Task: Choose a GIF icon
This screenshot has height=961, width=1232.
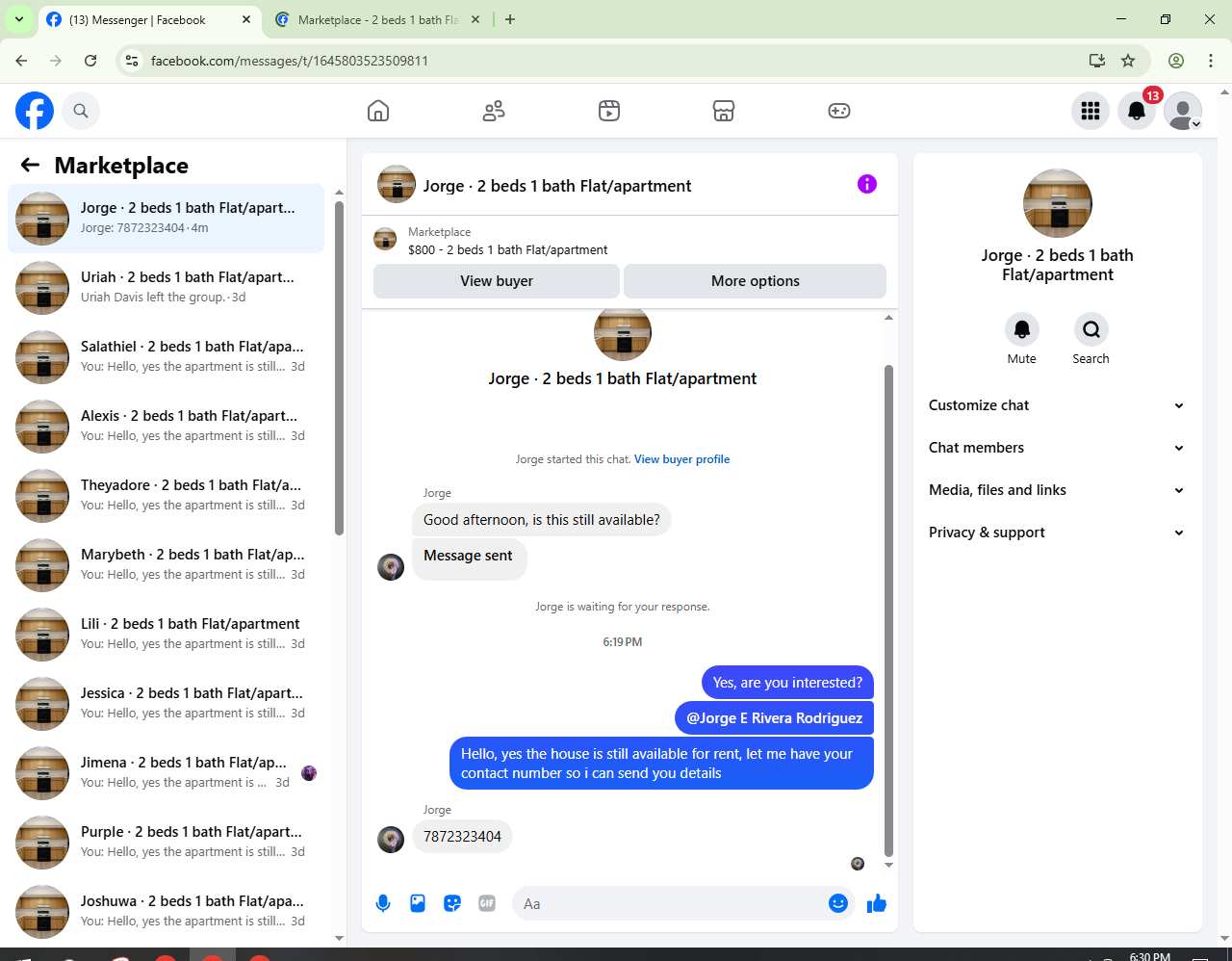Action: tap(487, 903)
